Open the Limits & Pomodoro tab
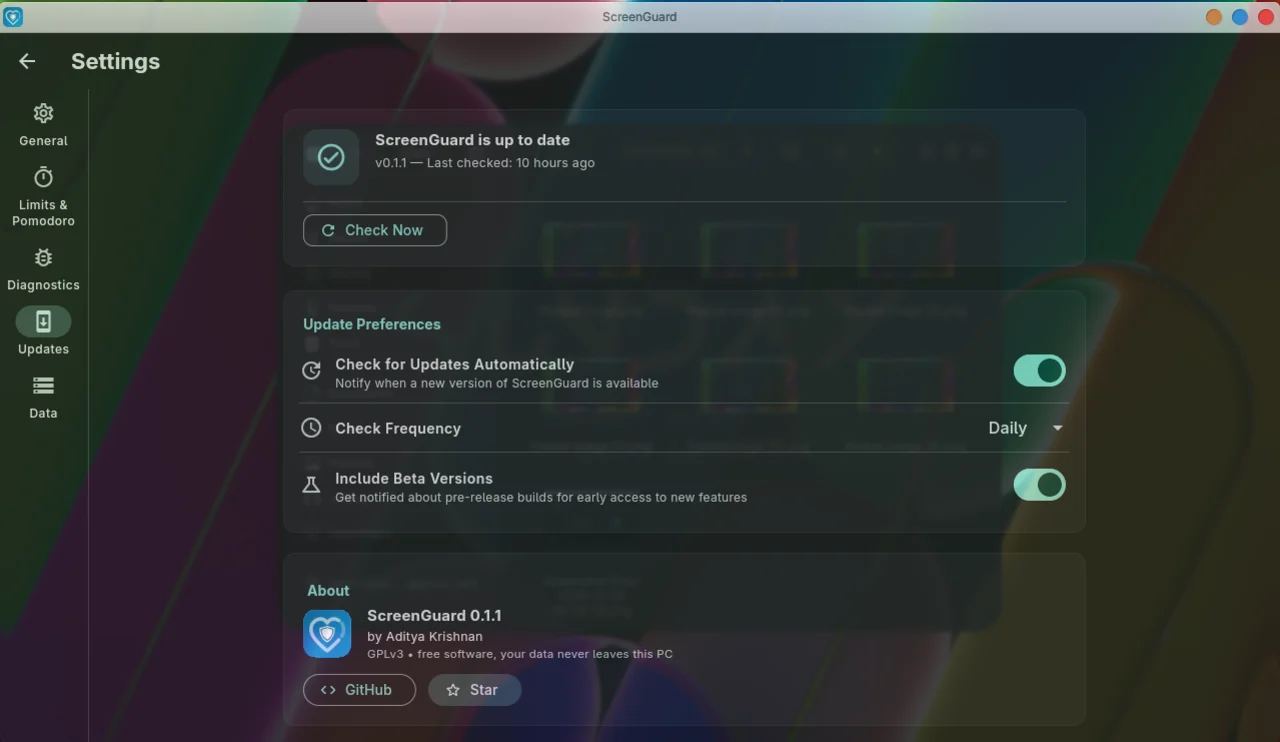 click(43, 196)
